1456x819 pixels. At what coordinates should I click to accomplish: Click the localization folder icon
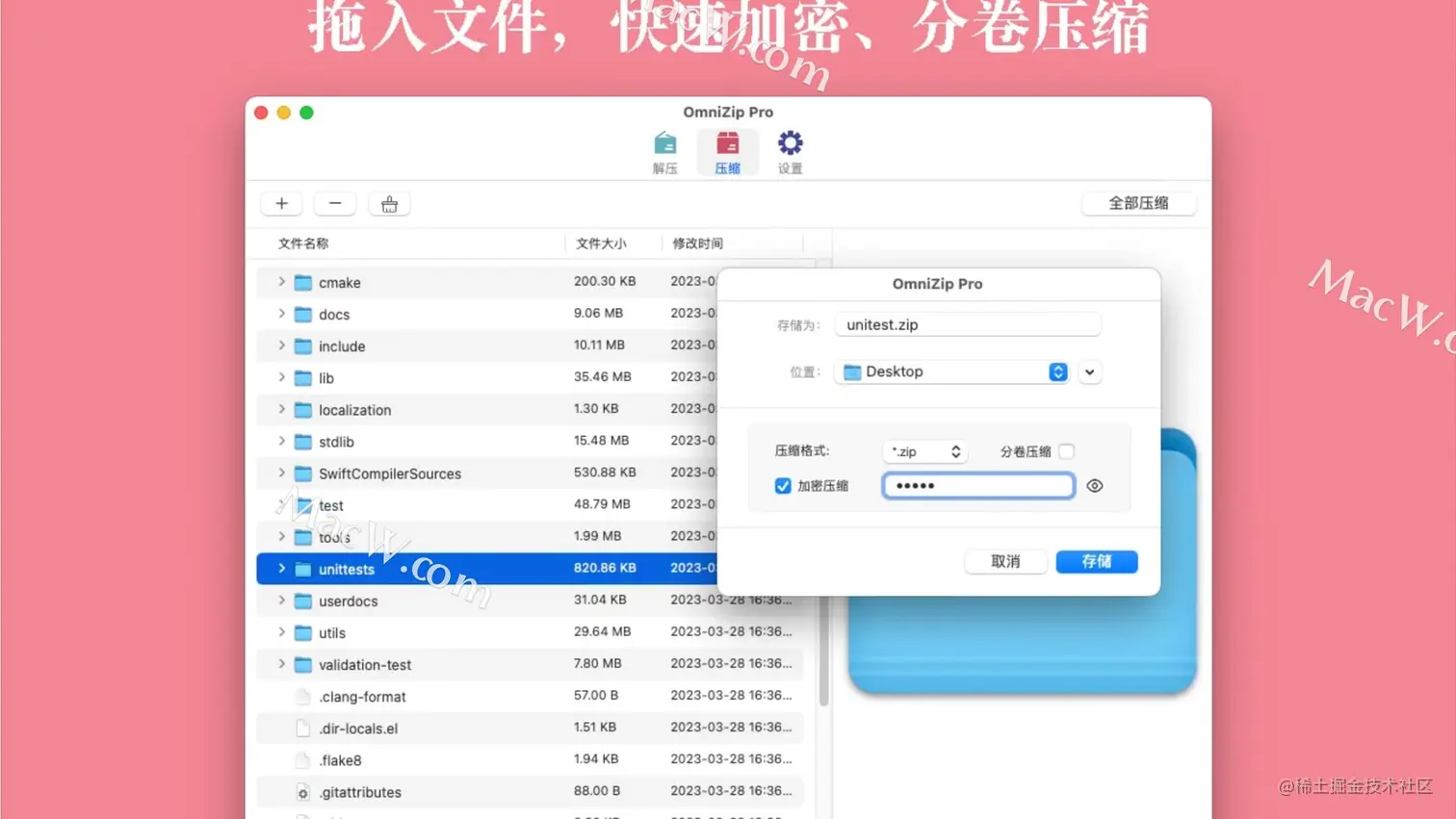pos(302,409)
